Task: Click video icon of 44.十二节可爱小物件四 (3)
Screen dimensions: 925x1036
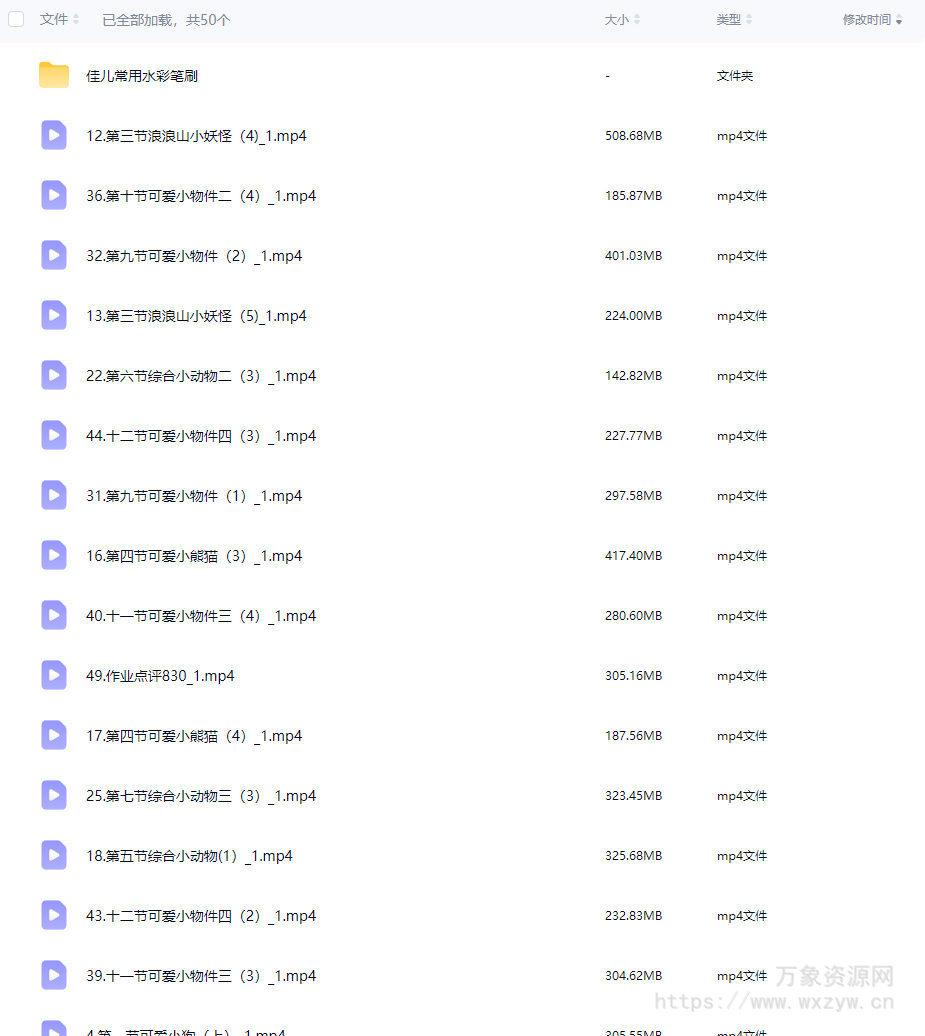Action: click(x=54, y=436)
